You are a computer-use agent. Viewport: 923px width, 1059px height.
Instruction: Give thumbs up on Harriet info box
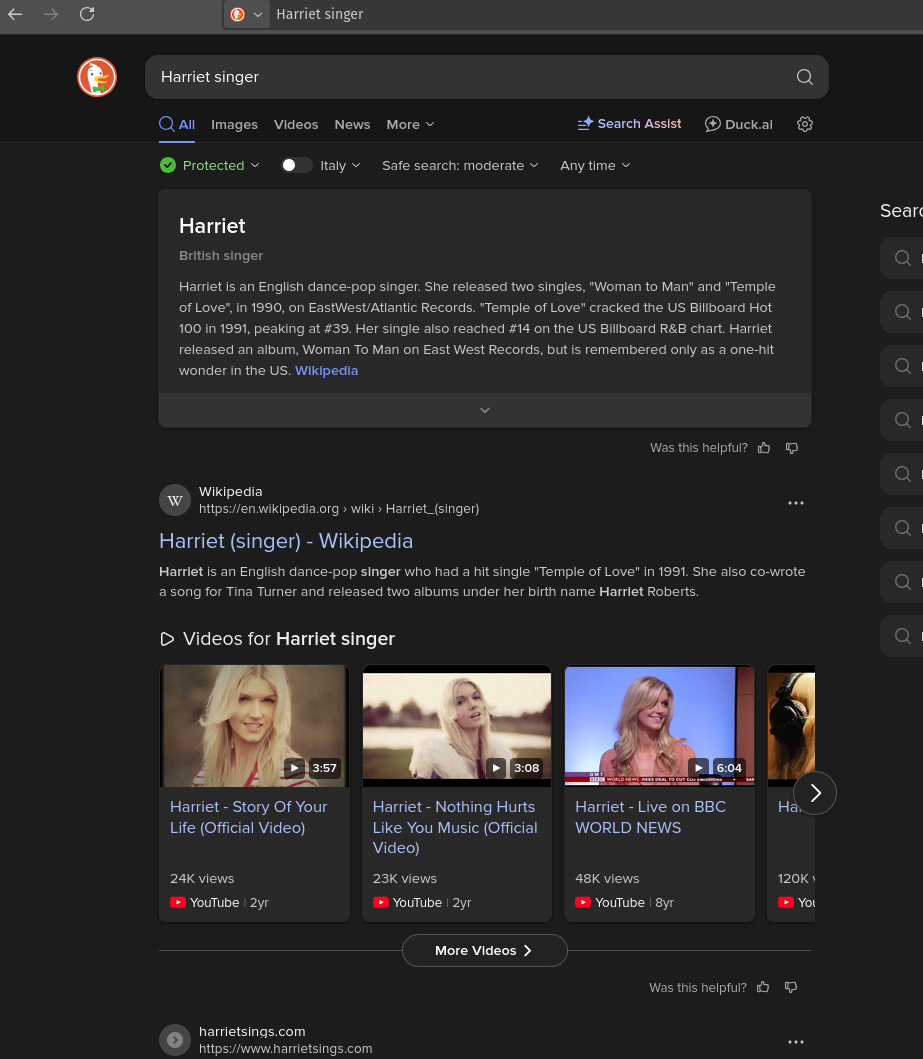click(764, 448)
